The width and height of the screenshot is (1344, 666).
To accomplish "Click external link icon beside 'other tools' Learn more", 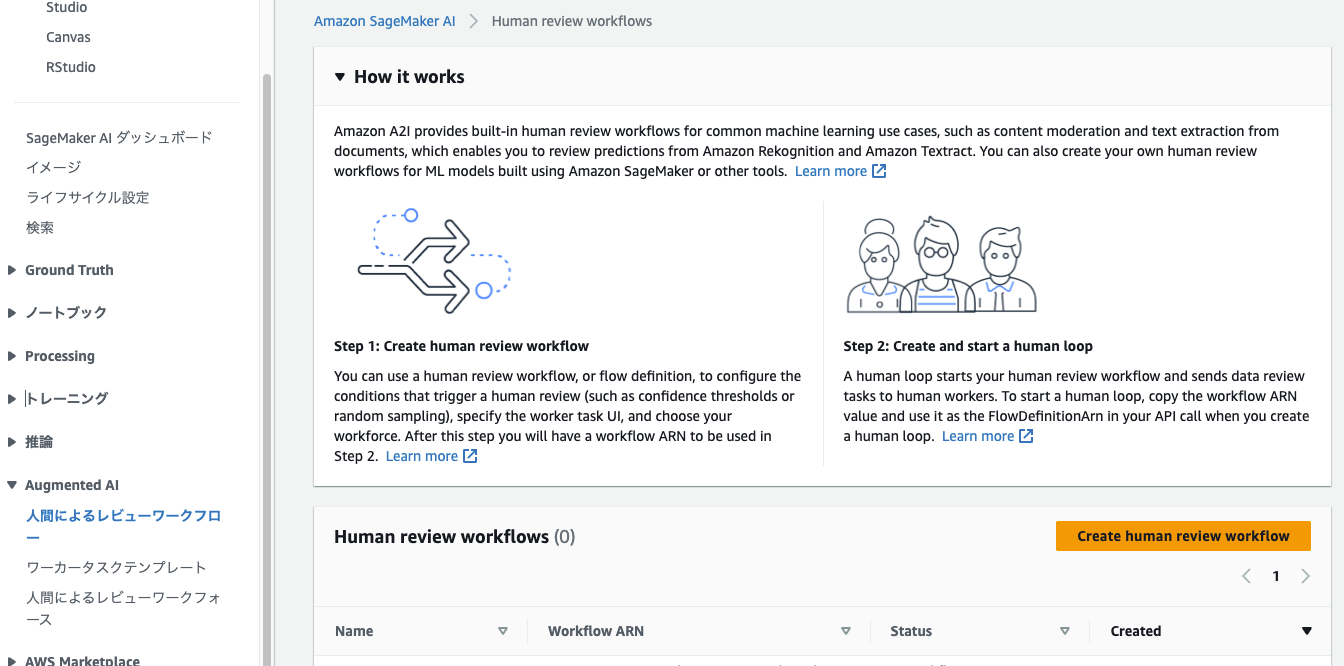I will pyautogui.click(x=879, y=171).
